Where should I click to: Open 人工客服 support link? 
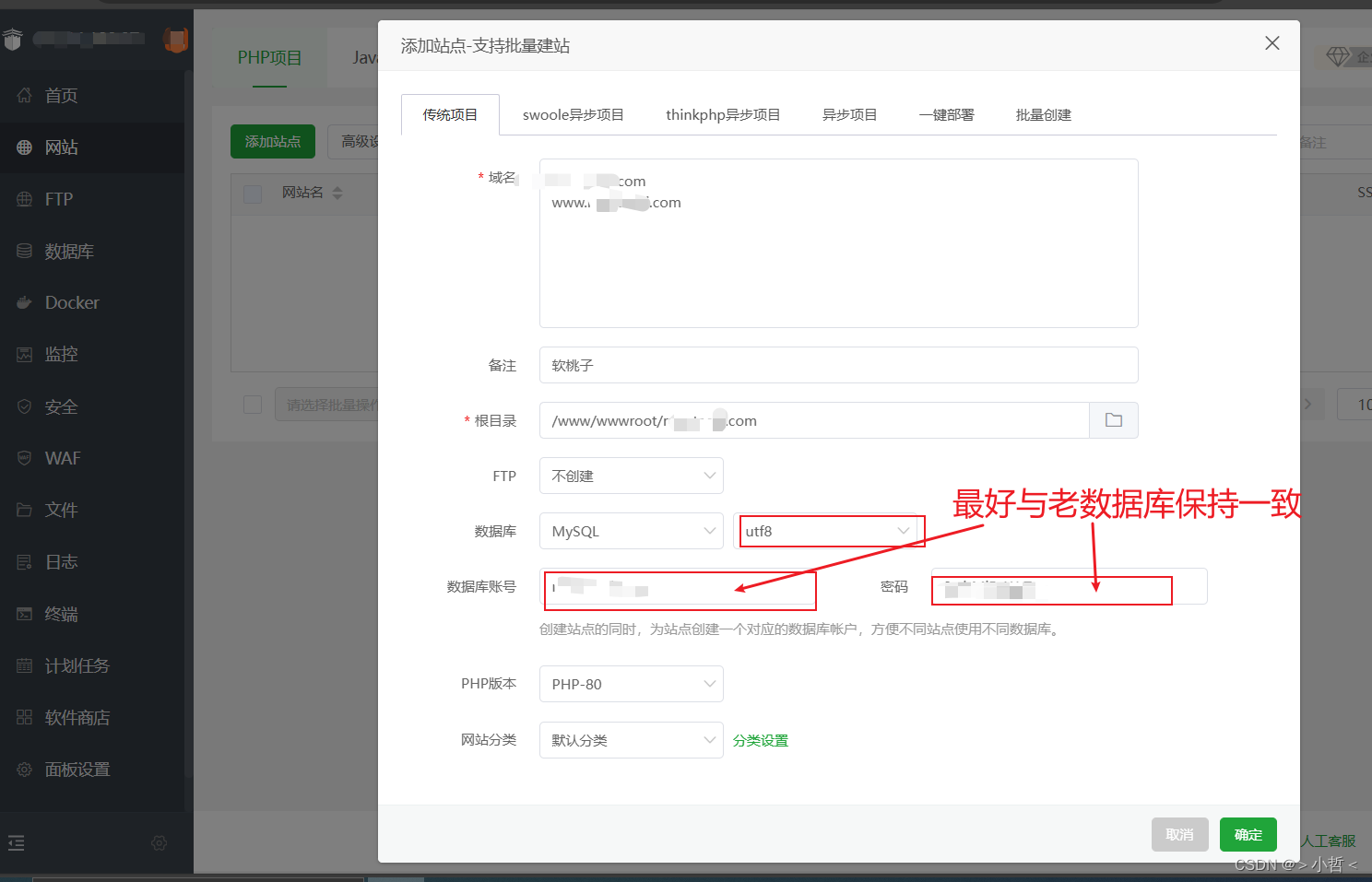pyautogui.click(x=1329, y=841)
